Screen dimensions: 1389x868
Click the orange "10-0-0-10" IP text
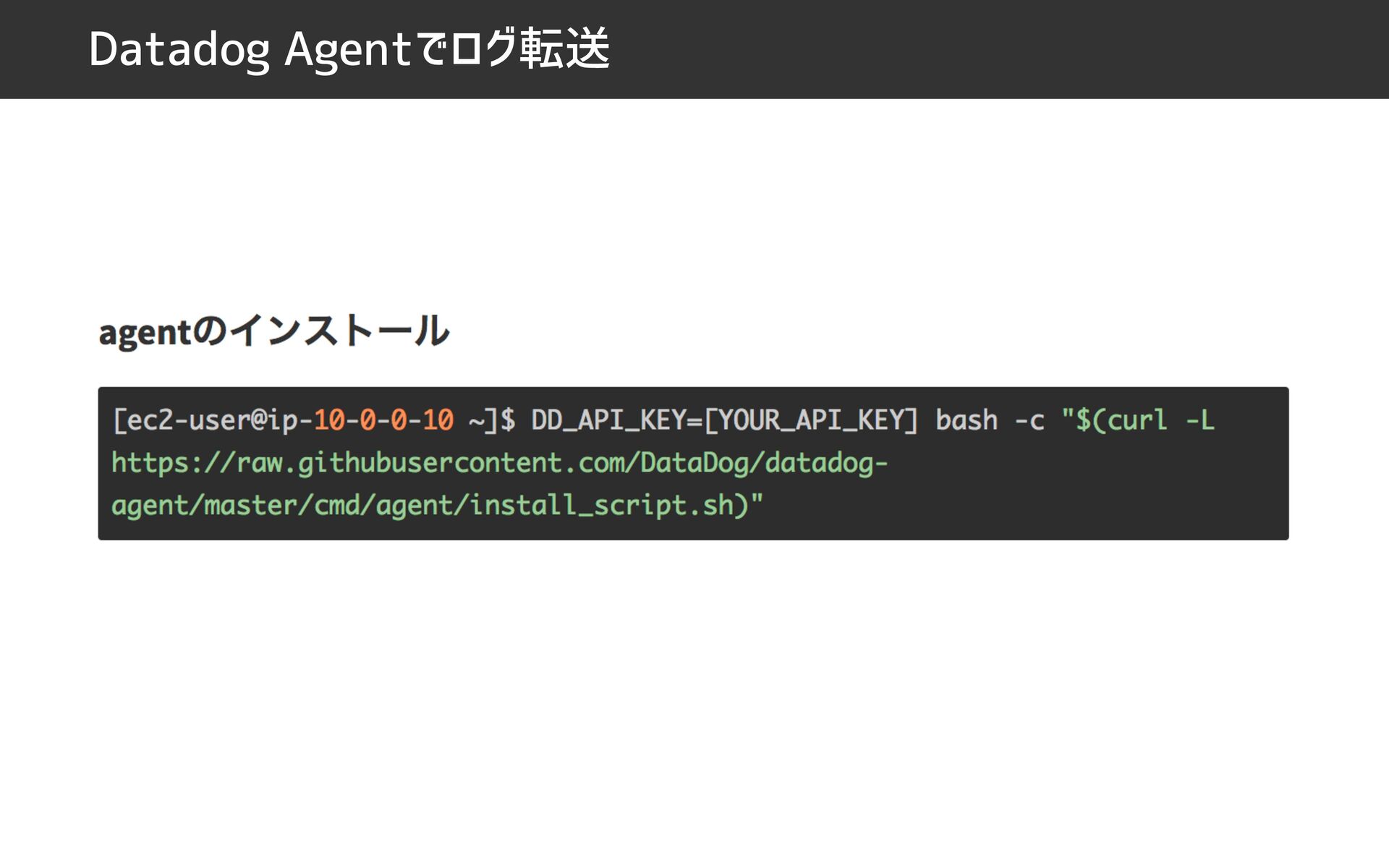[383, 420]
